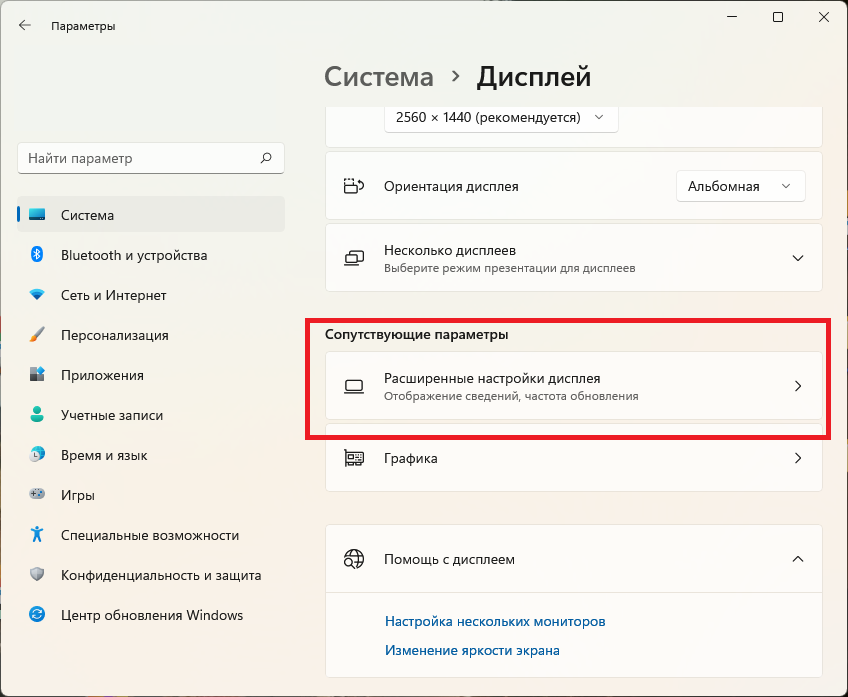This screenshot has width=848, height=697.
Task: Open the 2560 × 1440 resolution dropdown
Action: pos(501,117)
